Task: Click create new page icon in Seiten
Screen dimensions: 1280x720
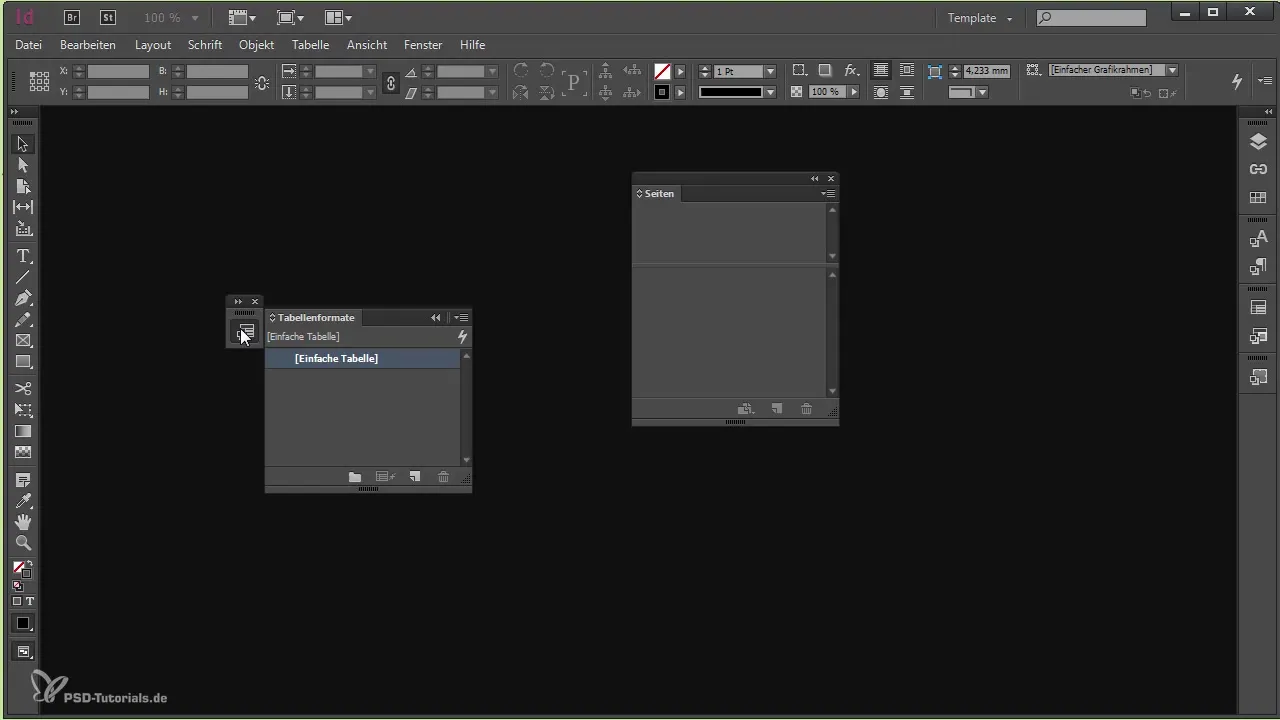Action: [x=776, y=409]
